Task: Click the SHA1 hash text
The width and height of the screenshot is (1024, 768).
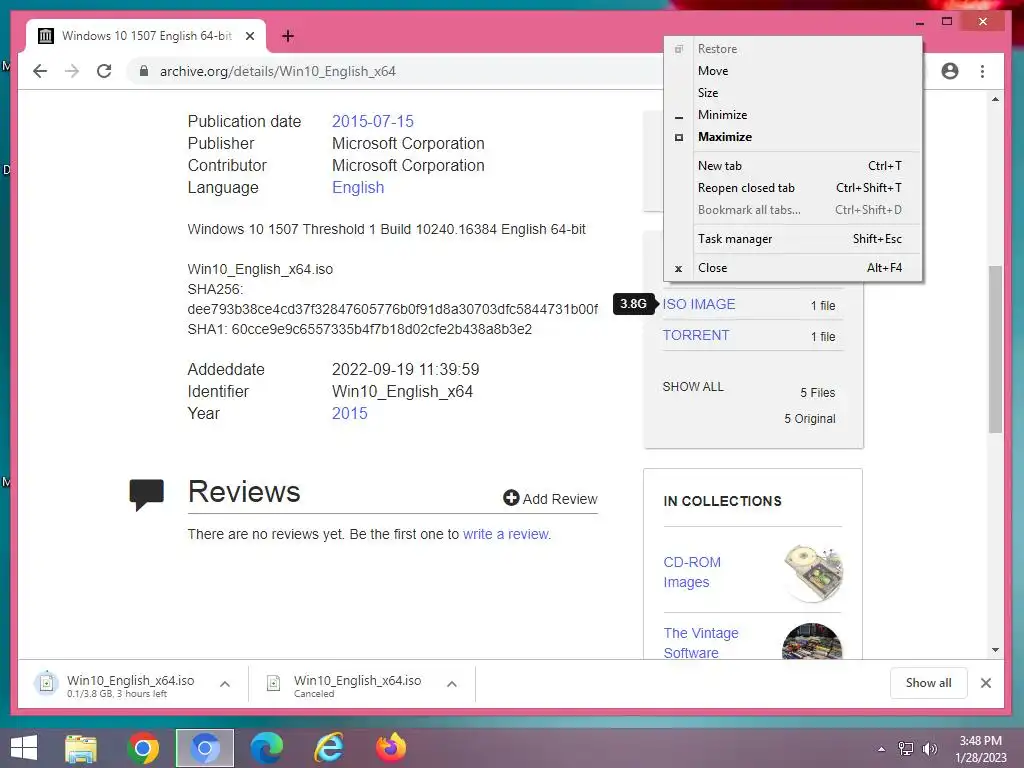Action: (x=360, y=329)
